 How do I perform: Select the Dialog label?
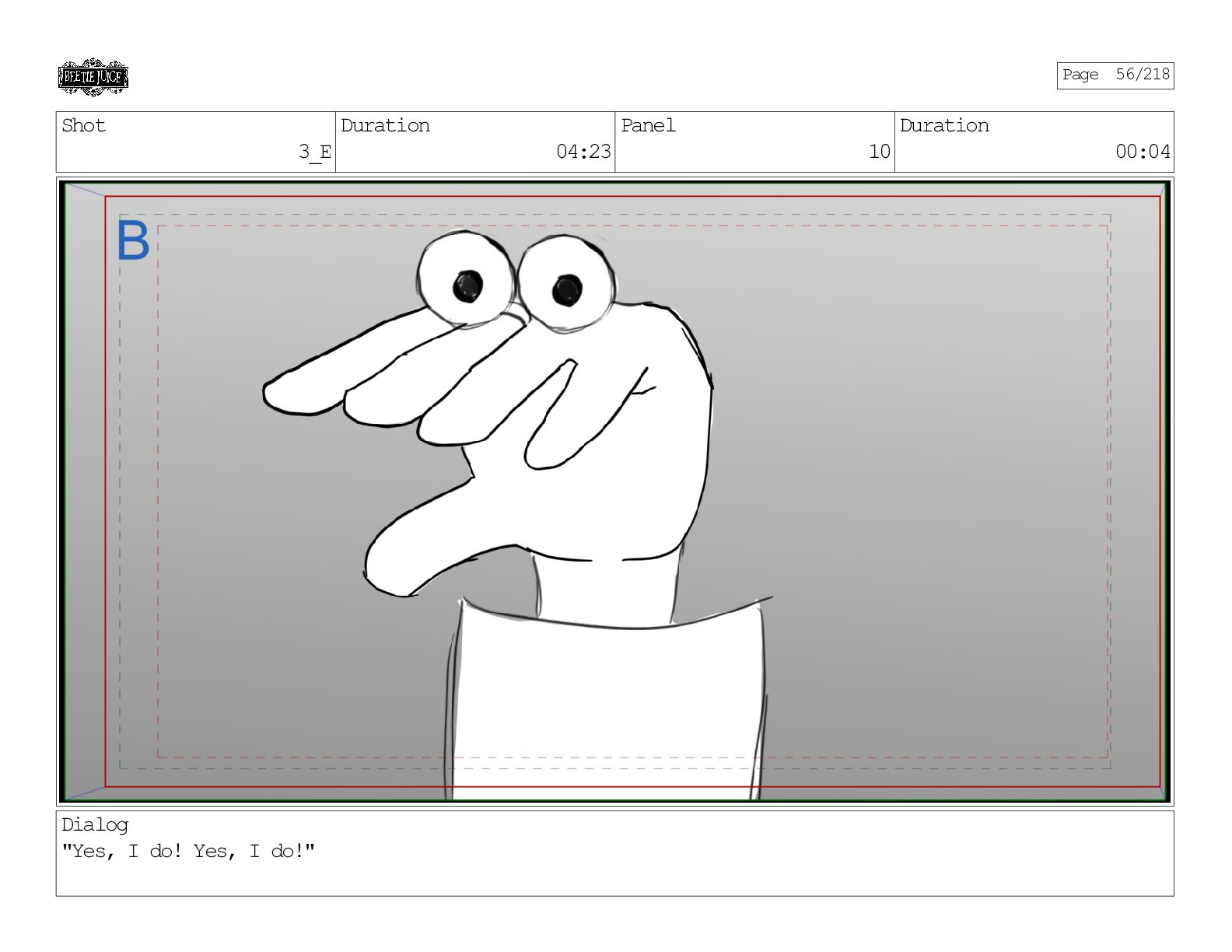tap(95, 825)
